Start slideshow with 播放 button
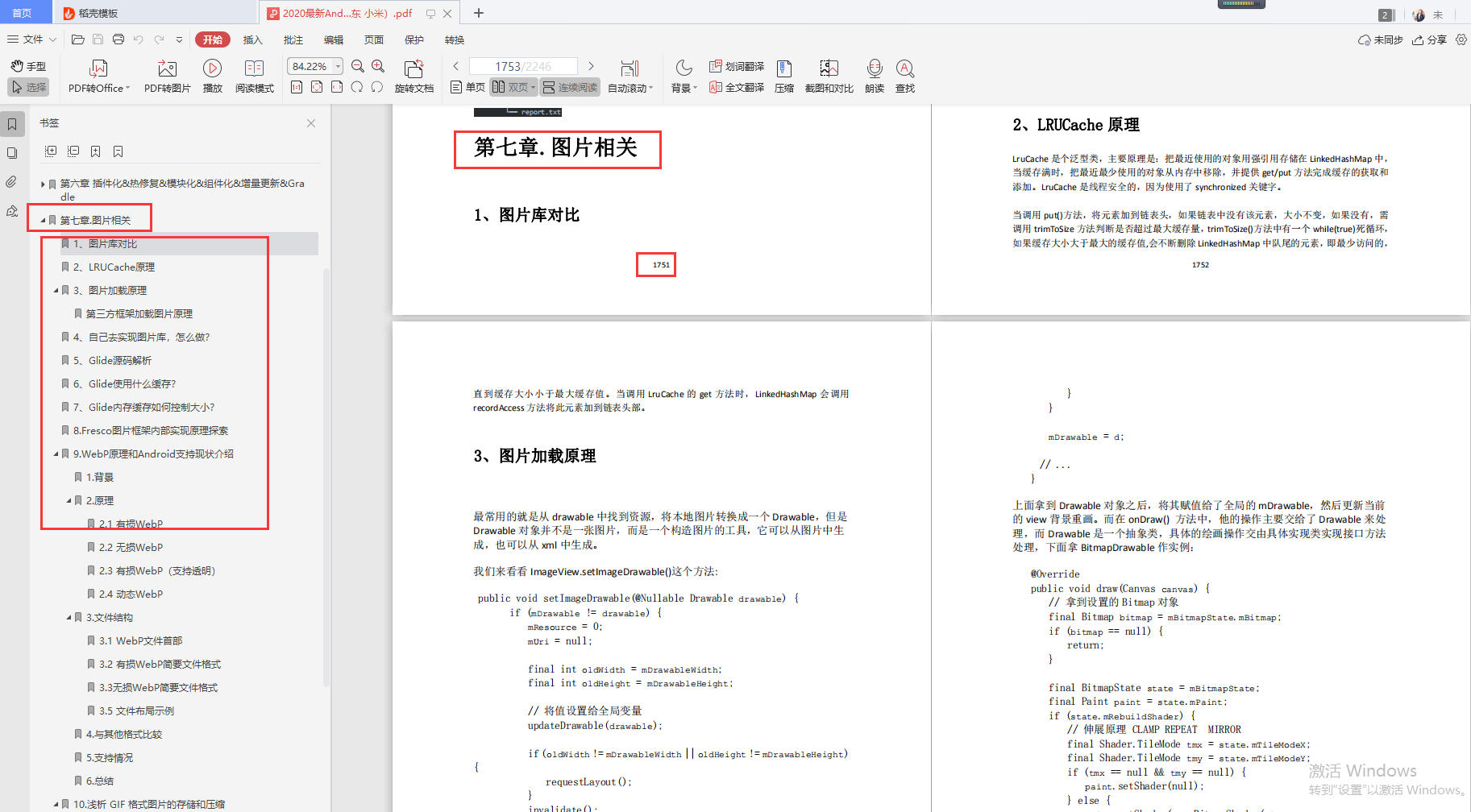Screen dimensions: 1471x812 (x=213, y=77)
